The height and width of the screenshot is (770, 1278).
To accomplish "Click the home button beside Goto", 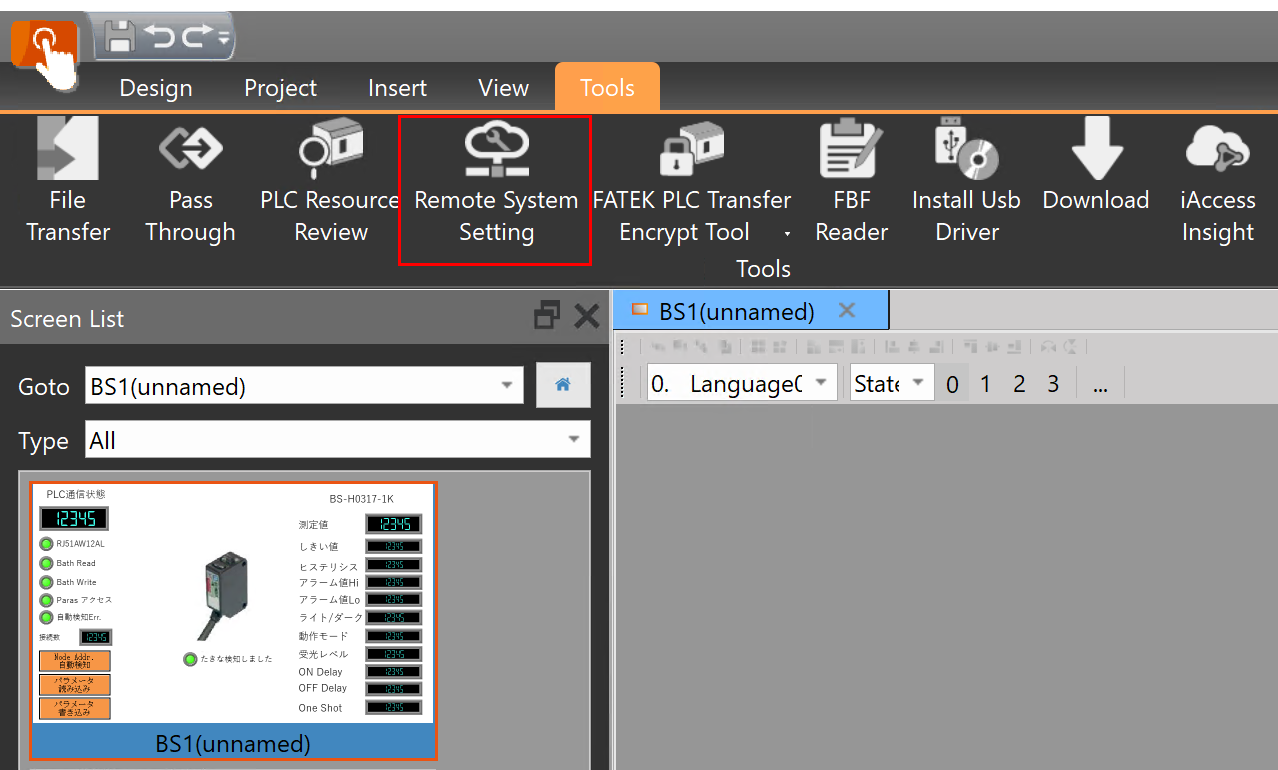I will [x=563, y=385].
